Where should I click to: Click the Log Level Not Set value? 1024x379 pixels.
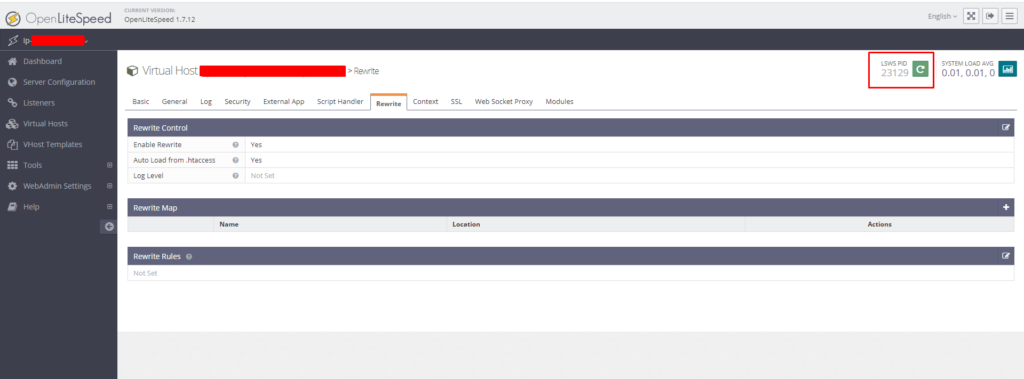[263, 176]
